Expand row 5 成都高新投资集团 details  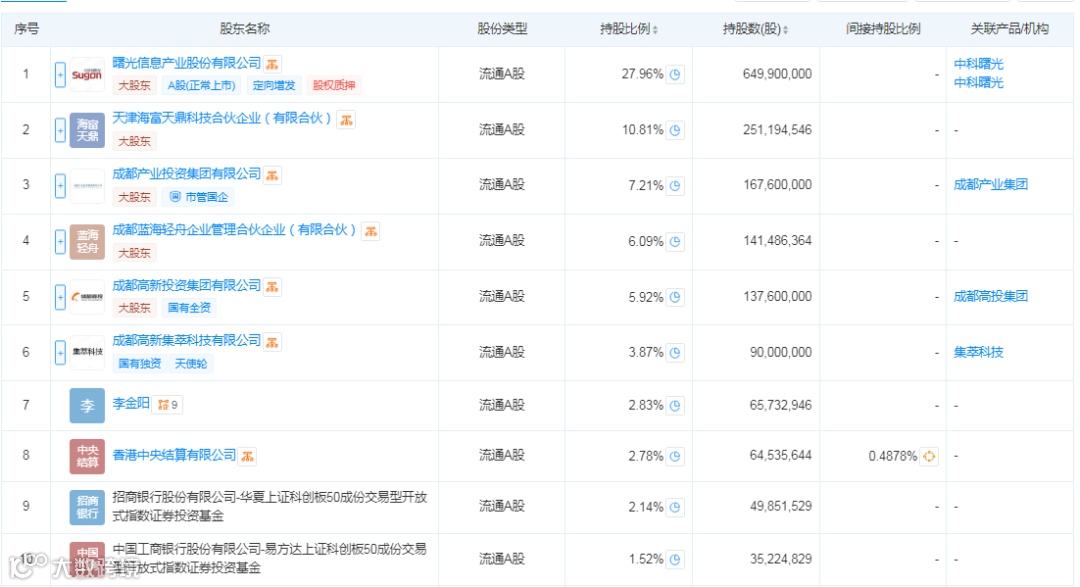click(60, 297)
